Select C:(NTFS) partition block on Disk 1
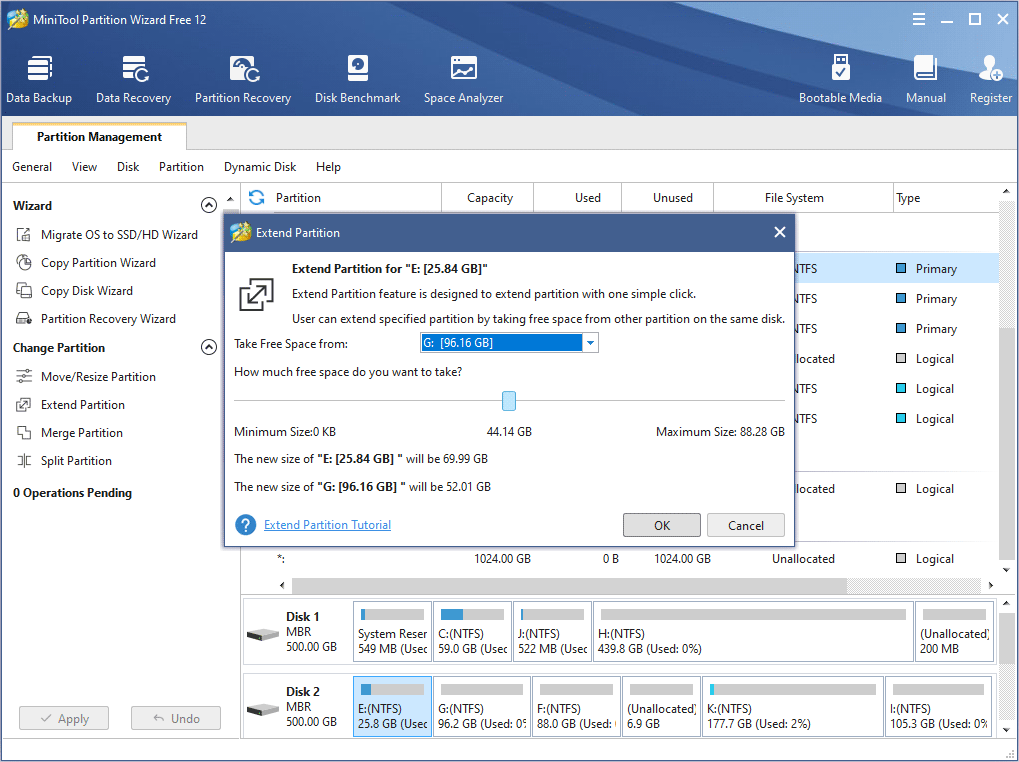The height and width of the screenshot is (762, 1019). [472, 631]
